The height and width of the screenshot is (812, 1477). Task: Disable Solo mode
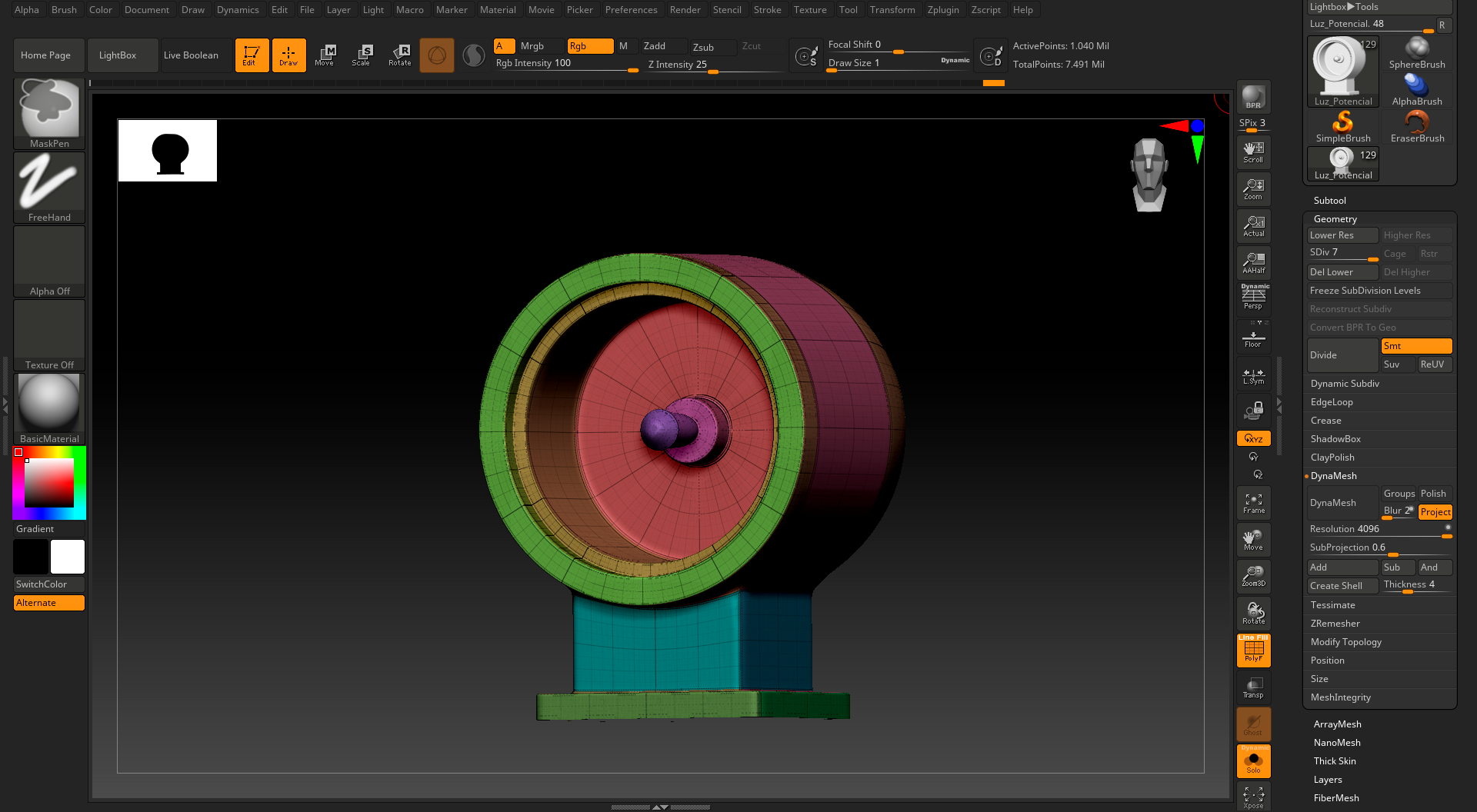[x=1253, y=761]
